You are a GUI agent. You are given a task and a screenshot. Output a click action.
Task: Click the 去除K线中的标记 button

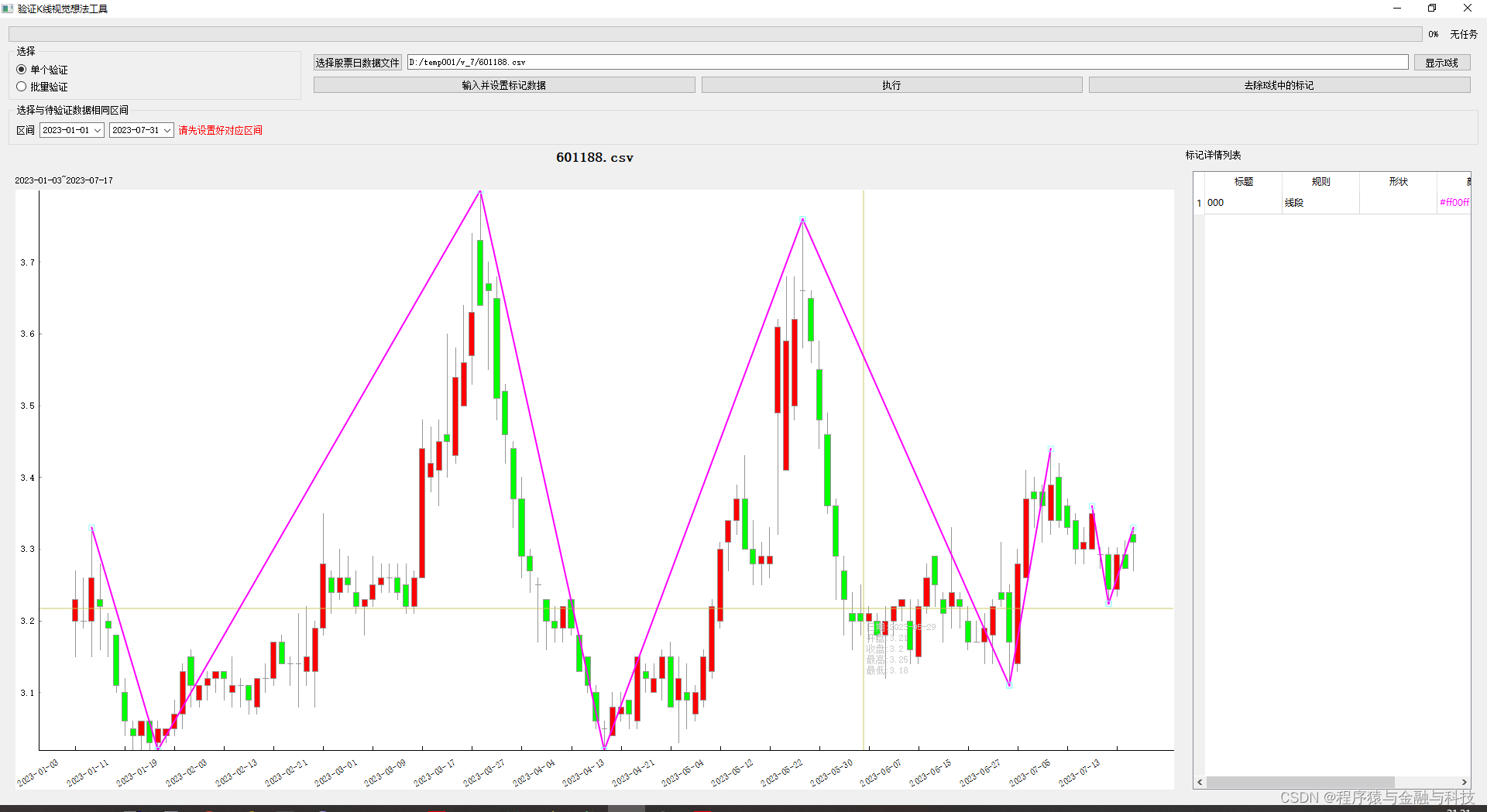1279,85
